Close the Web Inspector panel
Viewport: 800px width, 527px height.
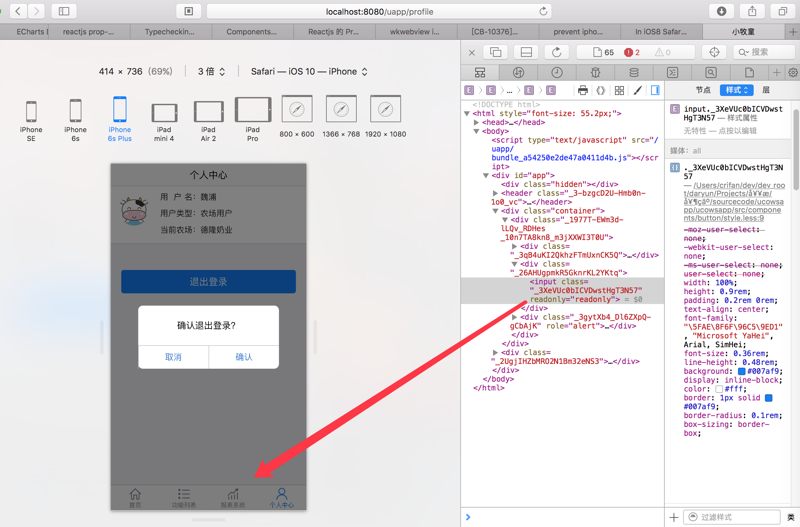[472, 52]
